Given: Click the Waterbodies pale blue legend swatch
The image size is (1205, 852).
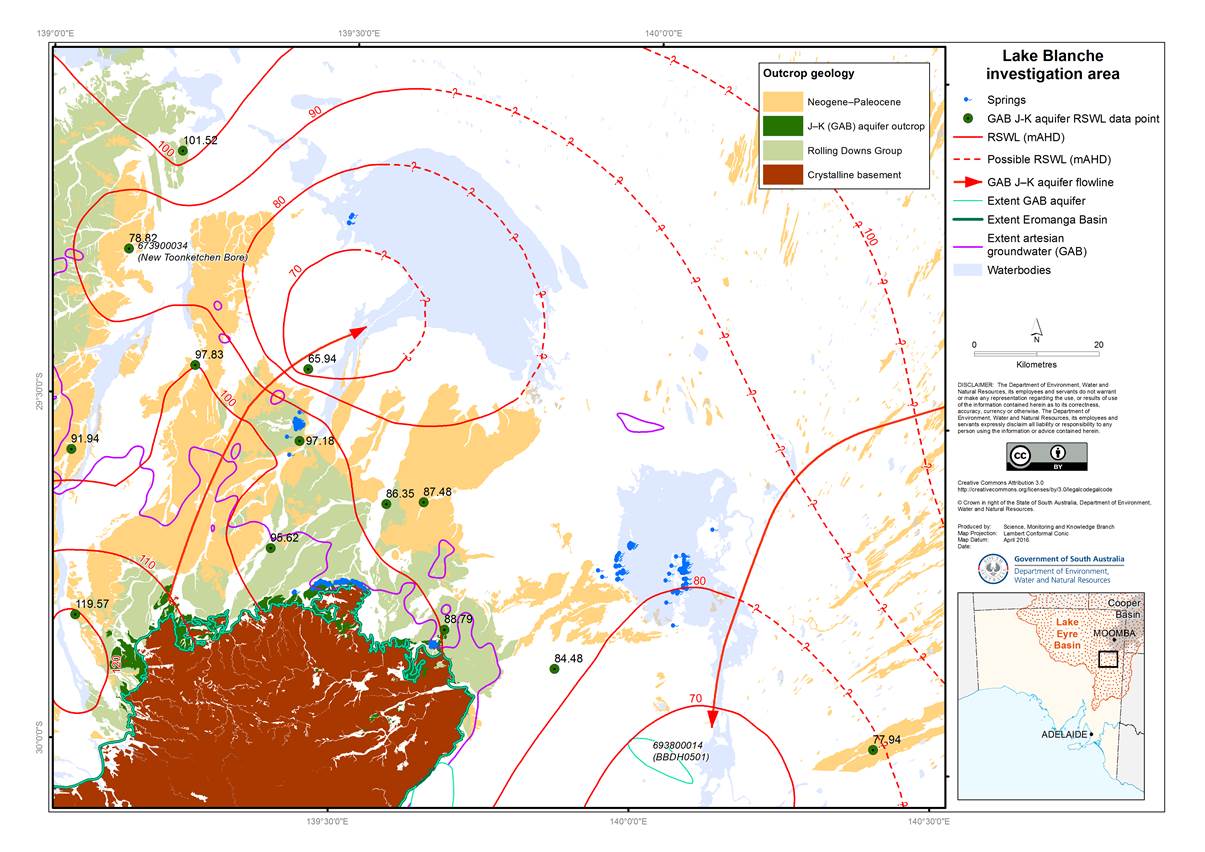Looking at the screenshot, I should click(x=966, y=270).
